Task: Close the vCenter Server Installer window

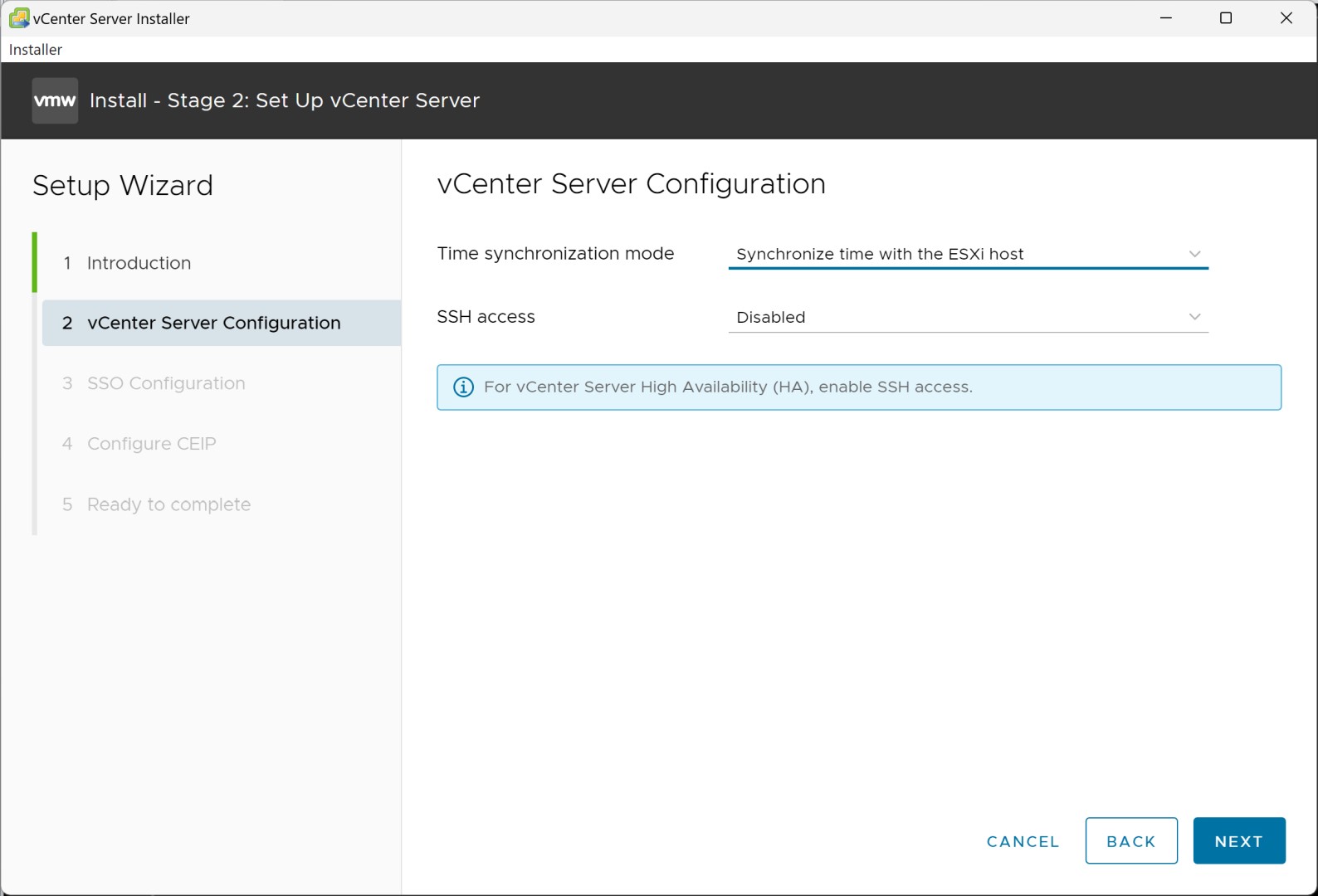Action: pos(1286,17)
